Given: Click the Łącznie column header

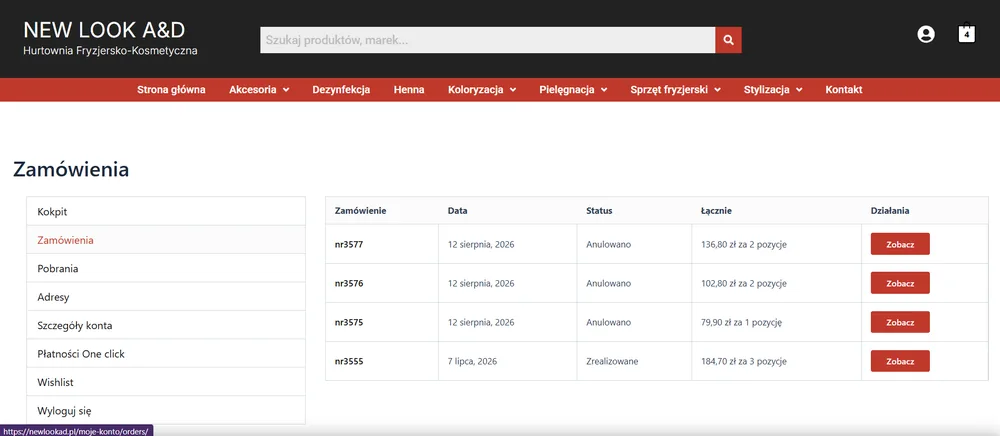Looking at the screenshot, I should (x=716, y=211).
